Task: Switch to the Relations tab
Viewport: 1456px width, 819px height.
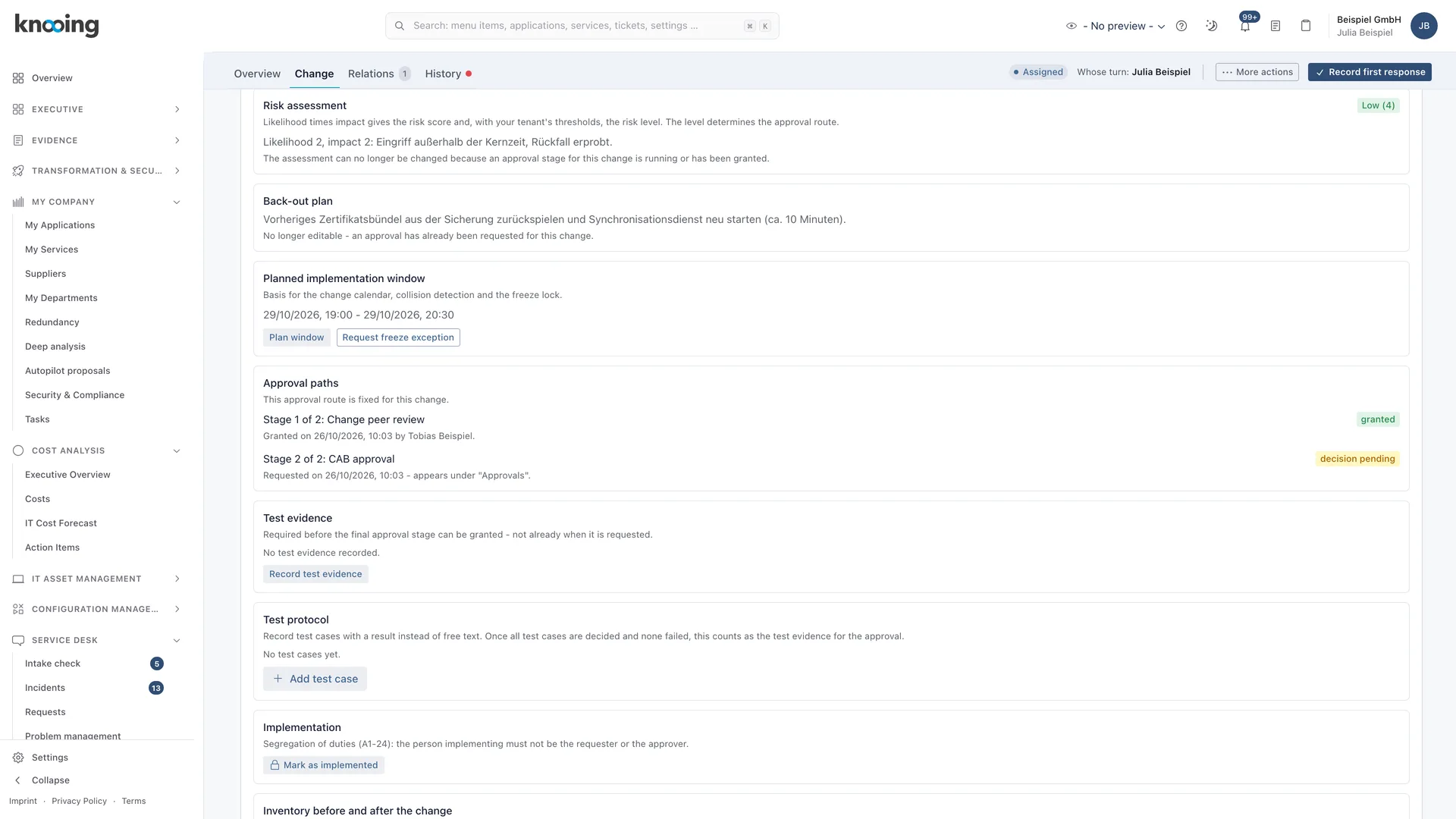Action: coord(378,74)
